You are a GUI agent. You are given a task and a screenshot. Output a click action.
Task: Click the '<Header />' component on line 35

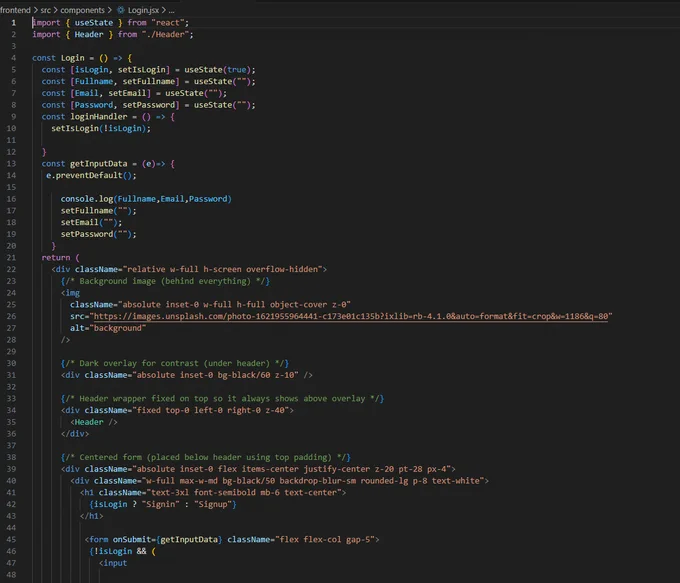click(94, 422)
